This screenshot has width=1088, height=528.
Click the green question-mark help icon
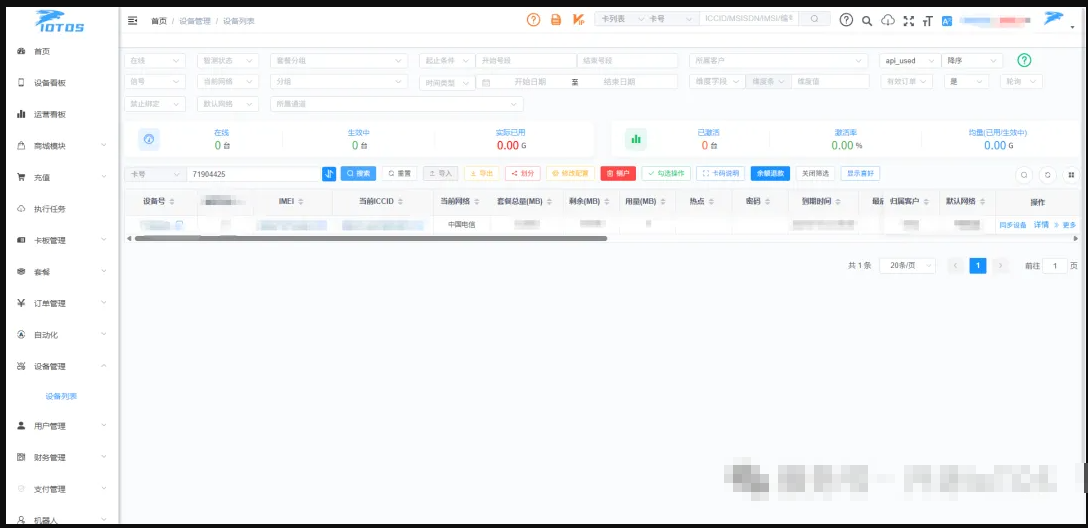pos(1024,60)
